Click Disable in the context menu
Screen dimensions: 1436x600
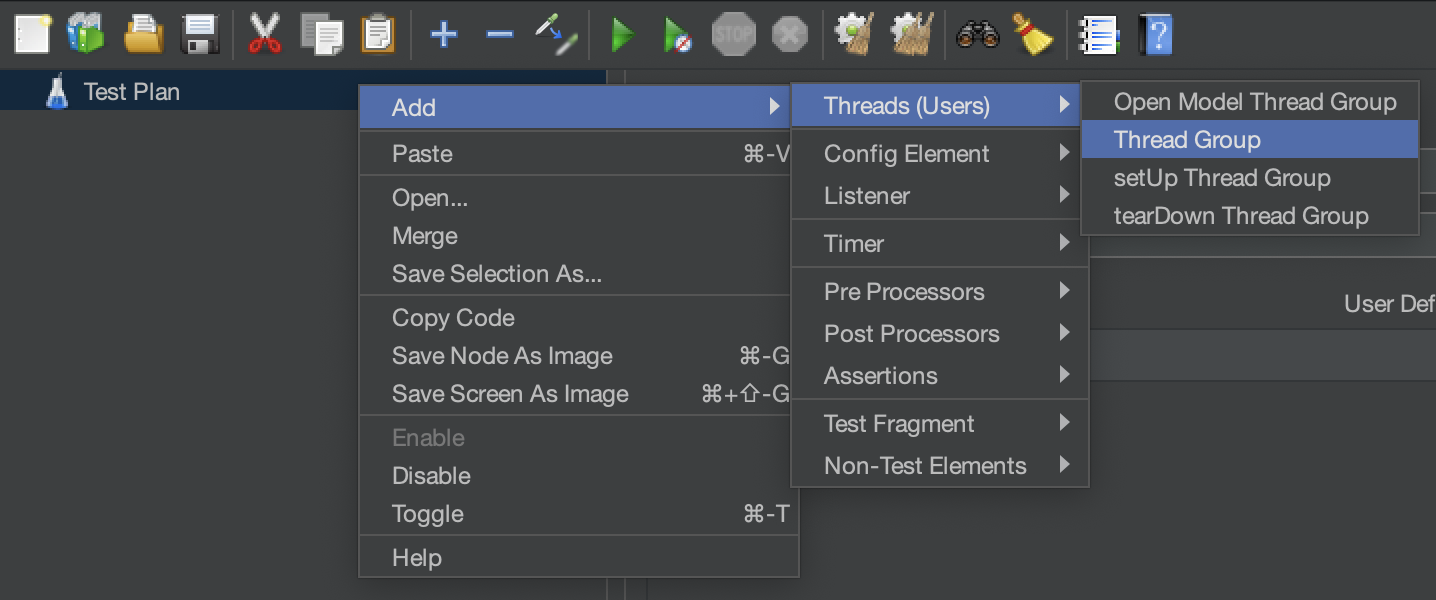click(x=431, y=476)
